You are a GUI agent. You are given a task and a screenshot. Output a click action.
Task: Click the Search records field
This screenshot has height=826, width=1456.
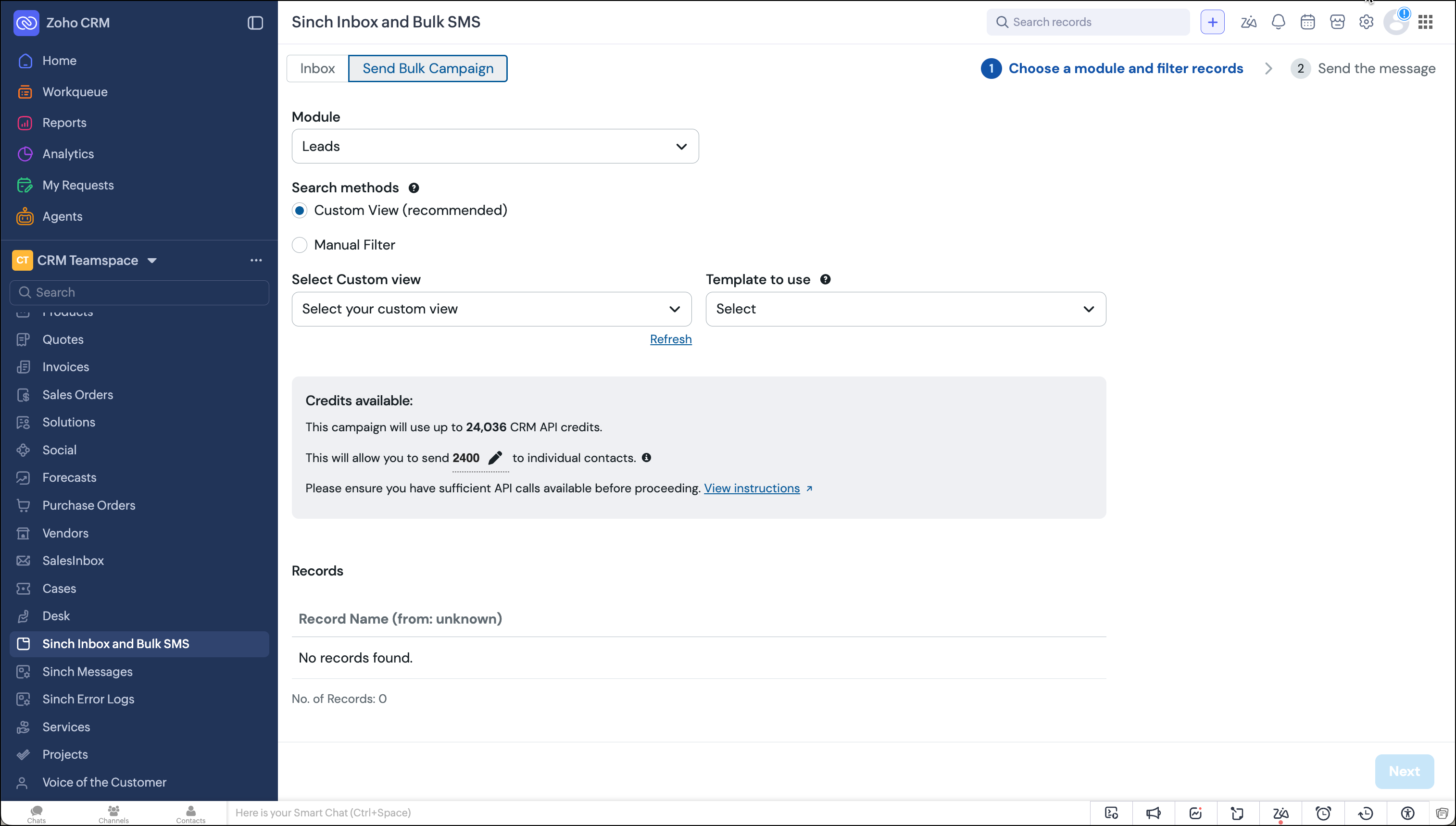(1088, 22)
